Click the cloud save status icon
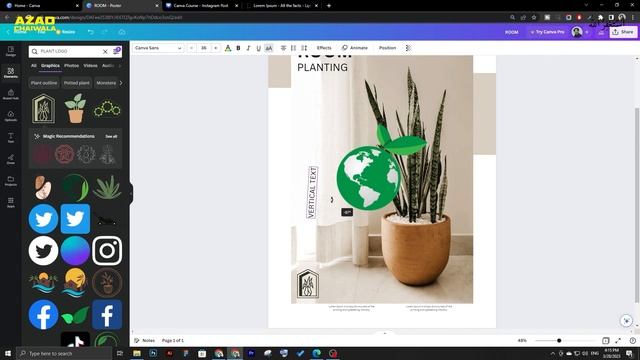640x360 pixels. click(x=122, y=32)
